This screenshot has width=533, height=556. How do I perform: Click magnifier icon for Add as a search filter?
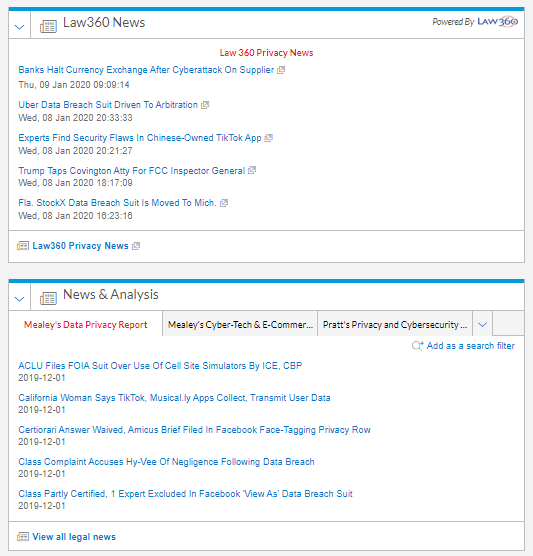click(x=417, y=346)
